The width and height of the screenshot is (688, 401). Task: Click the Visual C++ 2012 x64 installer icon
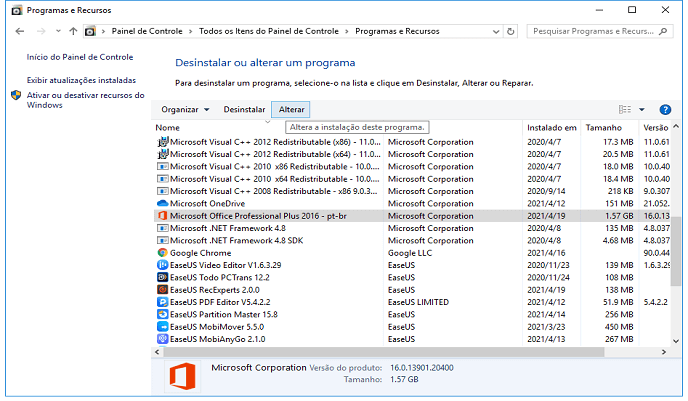click(x=162, y=154)
